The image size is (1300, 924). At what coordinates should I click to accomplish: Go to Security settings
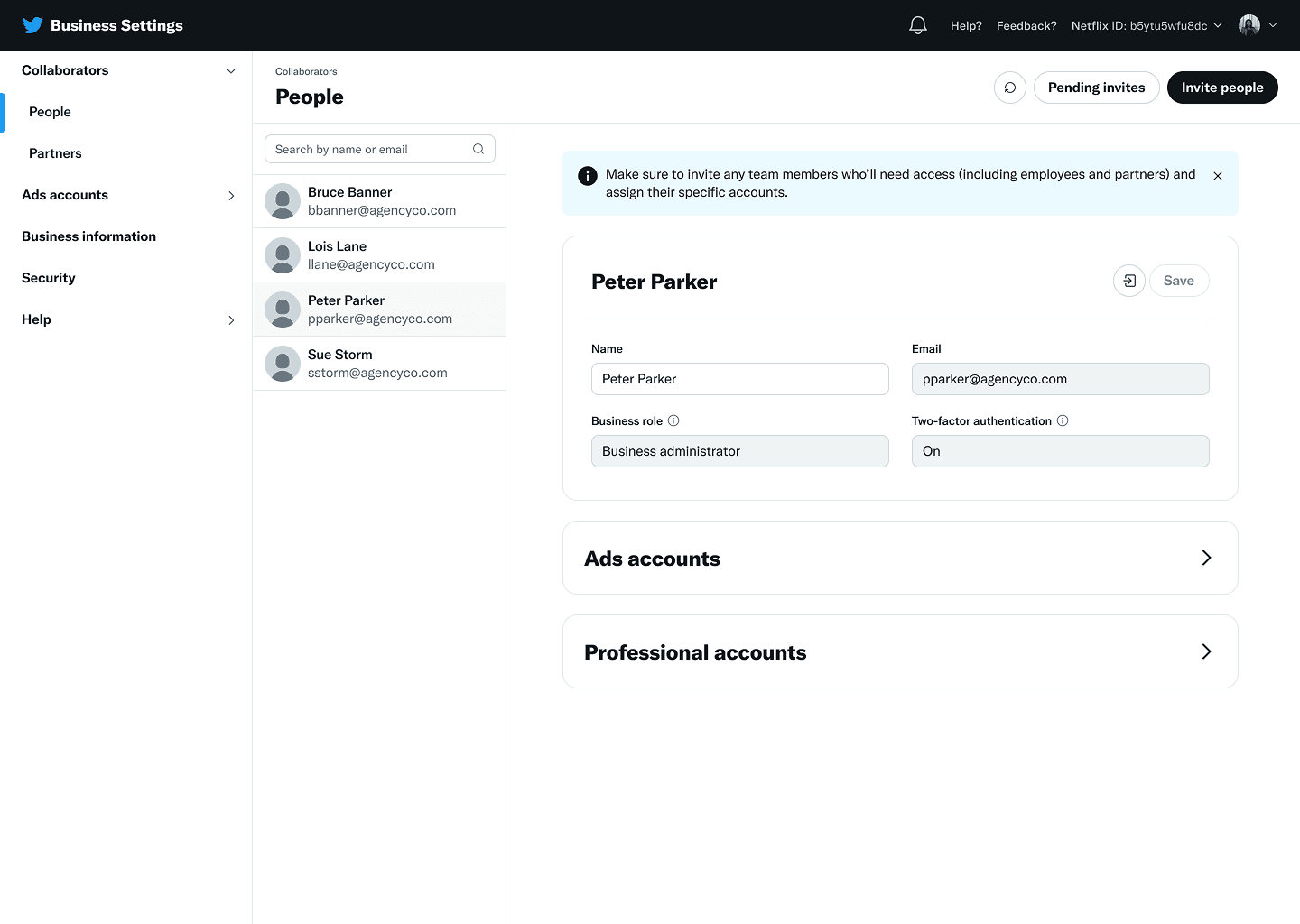(x=48, y=278)
